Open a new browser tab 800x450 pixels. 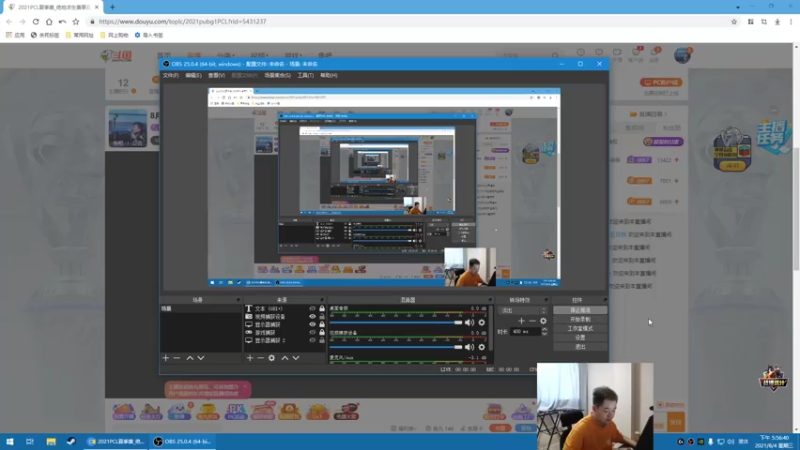pos(112,7)
